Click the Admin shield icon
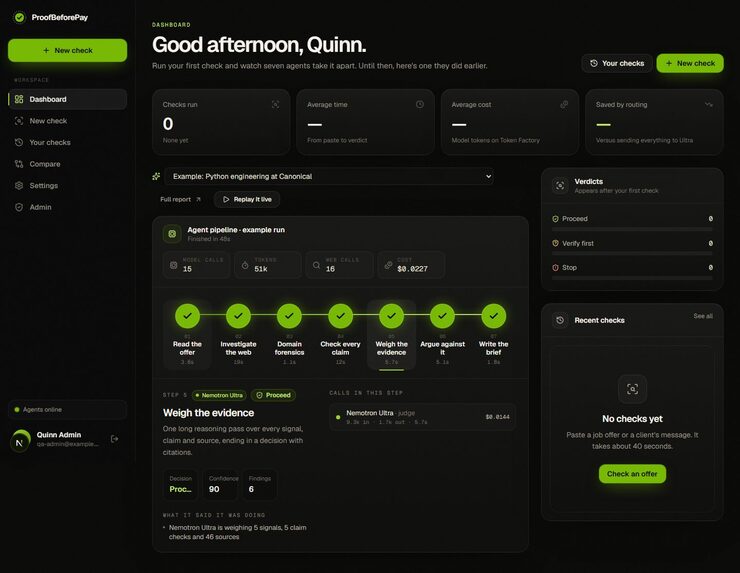This screenshot has height=573, width=740. pos(19,207)
